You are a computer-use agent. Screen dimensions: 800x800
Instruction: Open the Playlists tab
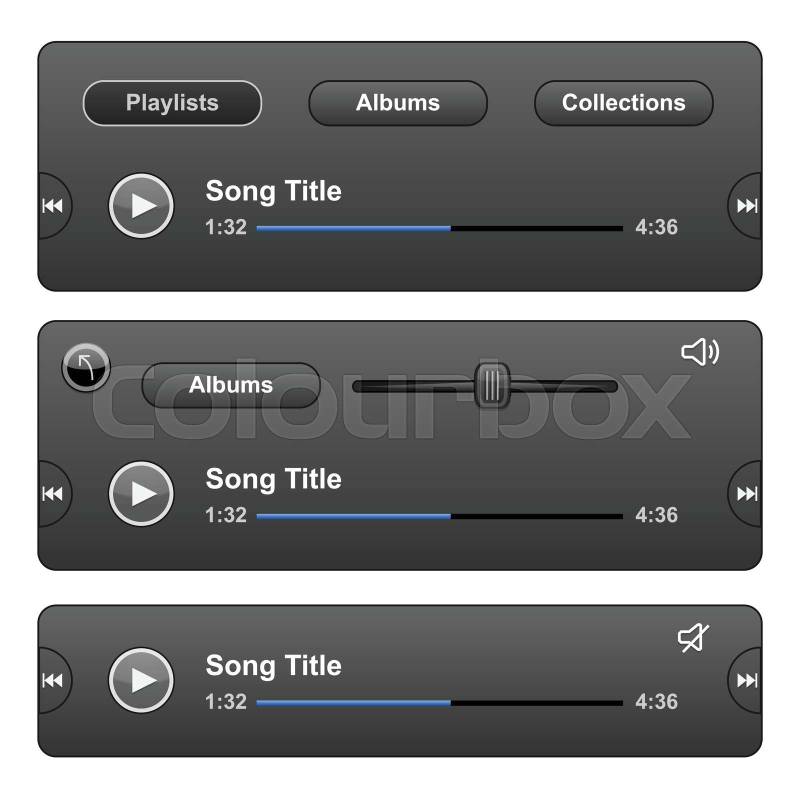click(x=172, y=103)
